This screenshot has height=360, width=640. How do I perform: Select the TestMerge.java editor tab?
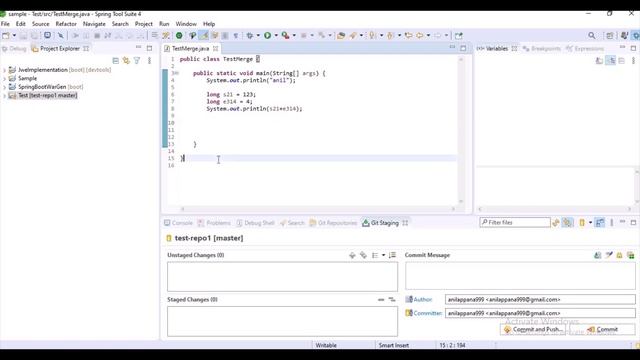click(x=190, y=49)
